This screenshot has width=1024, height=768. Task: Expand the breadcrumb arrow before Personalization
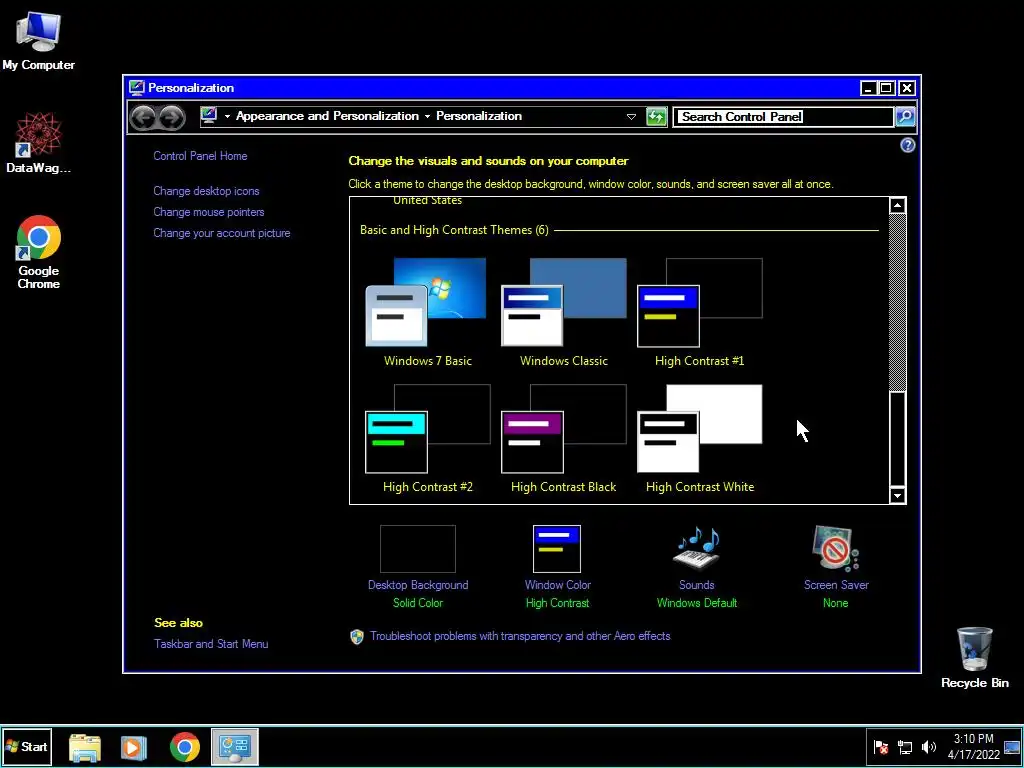427,116
